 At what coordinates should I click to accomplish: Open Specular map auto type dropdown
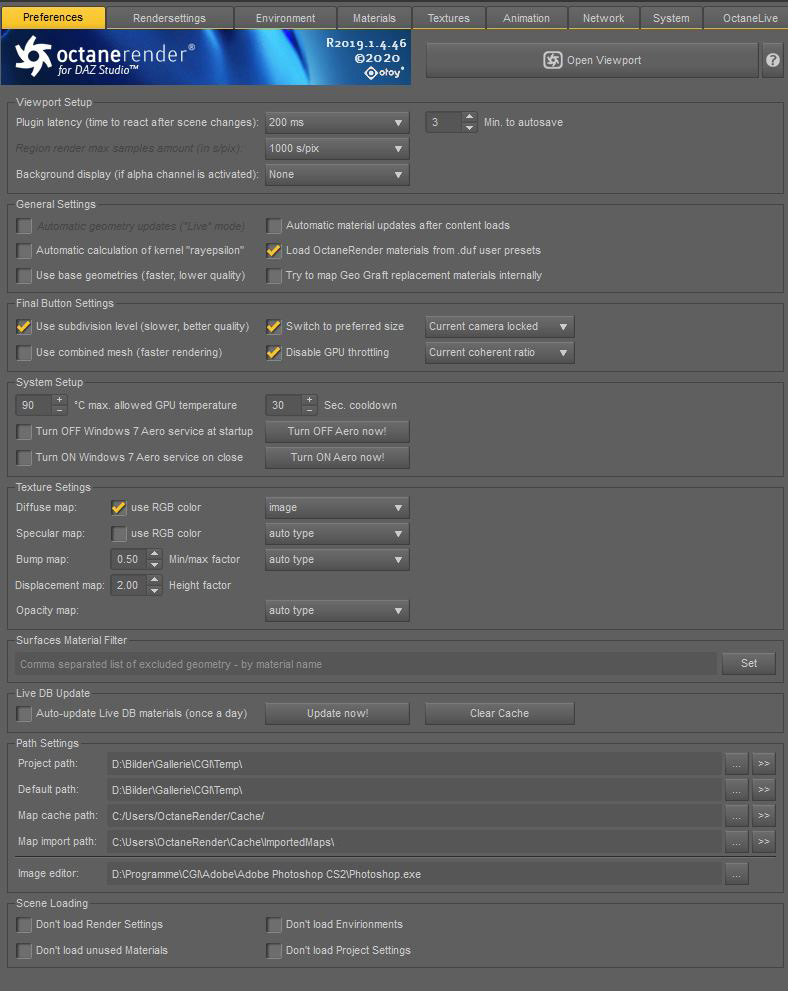(x=337, y=533)
